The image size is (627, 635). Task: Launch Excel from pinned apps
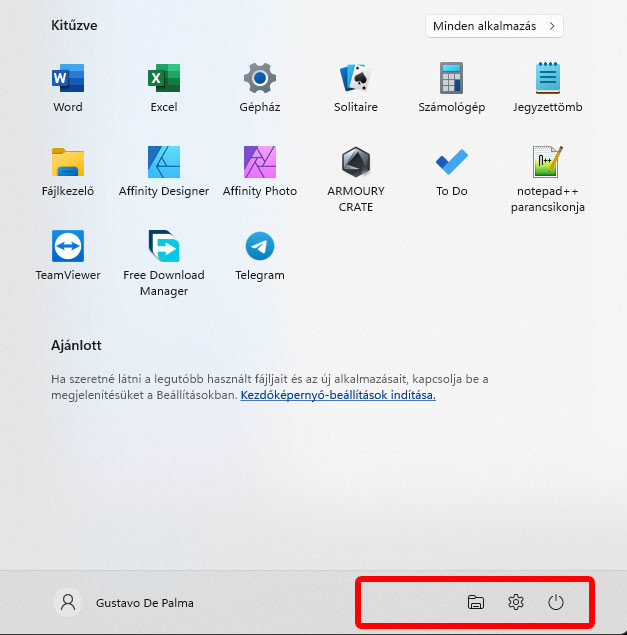(164, 79)
